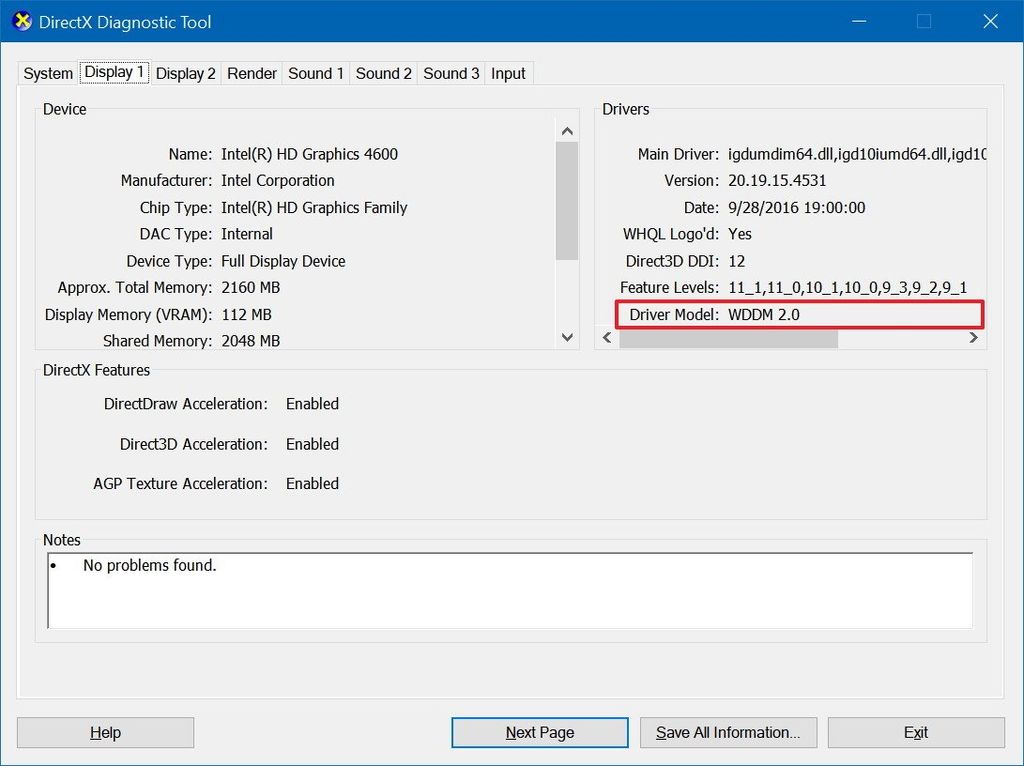Screen dimensions: 1024x766
Task: Click the Help button
Action: tap(104, 732)
